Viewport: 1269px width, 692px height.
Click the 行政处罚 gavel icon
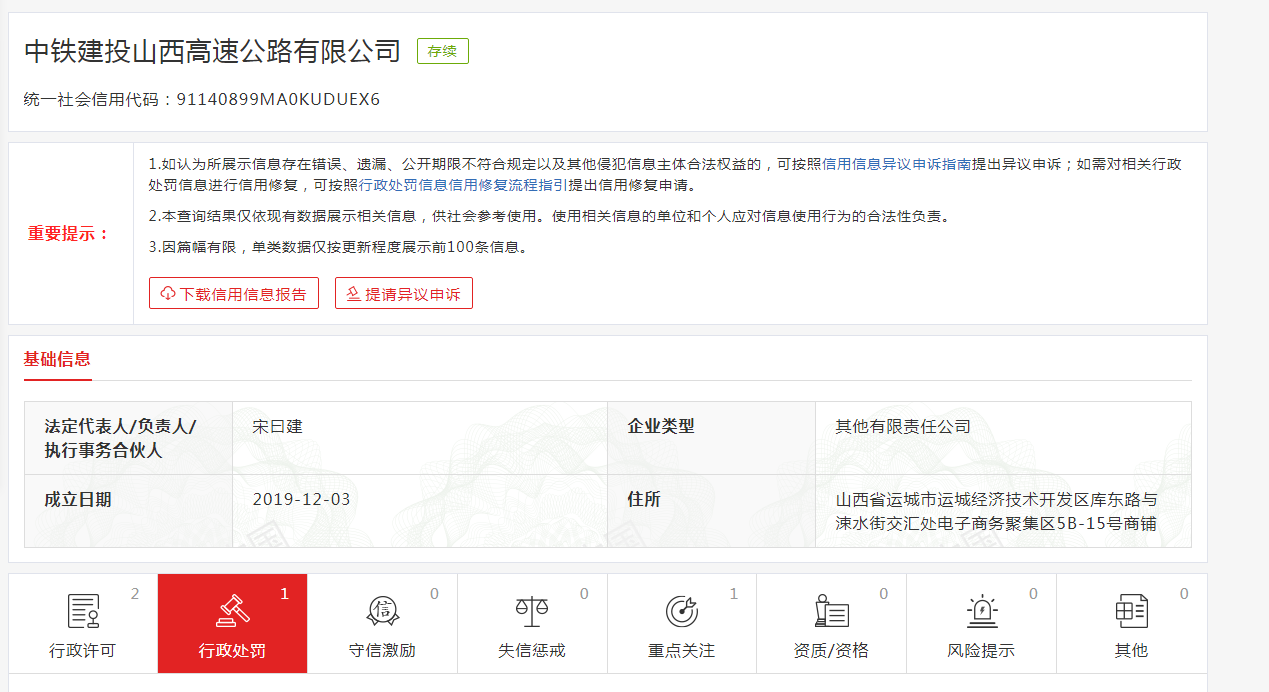233,610
